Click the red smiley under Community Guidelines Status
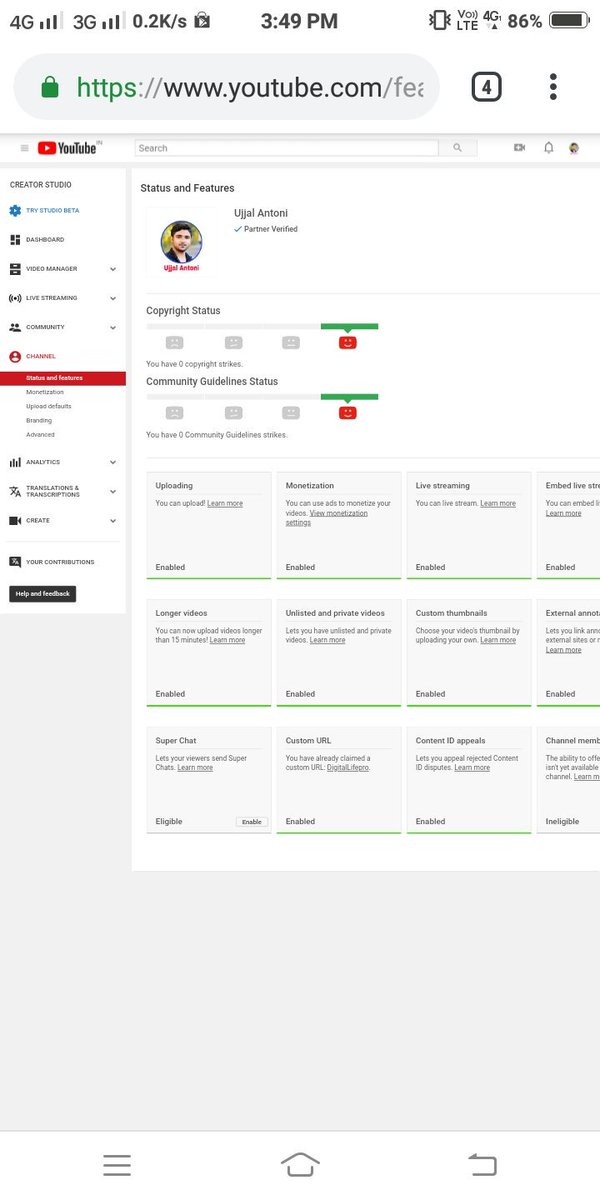This screenshot has width=600, height=1200. coord(348,412)
